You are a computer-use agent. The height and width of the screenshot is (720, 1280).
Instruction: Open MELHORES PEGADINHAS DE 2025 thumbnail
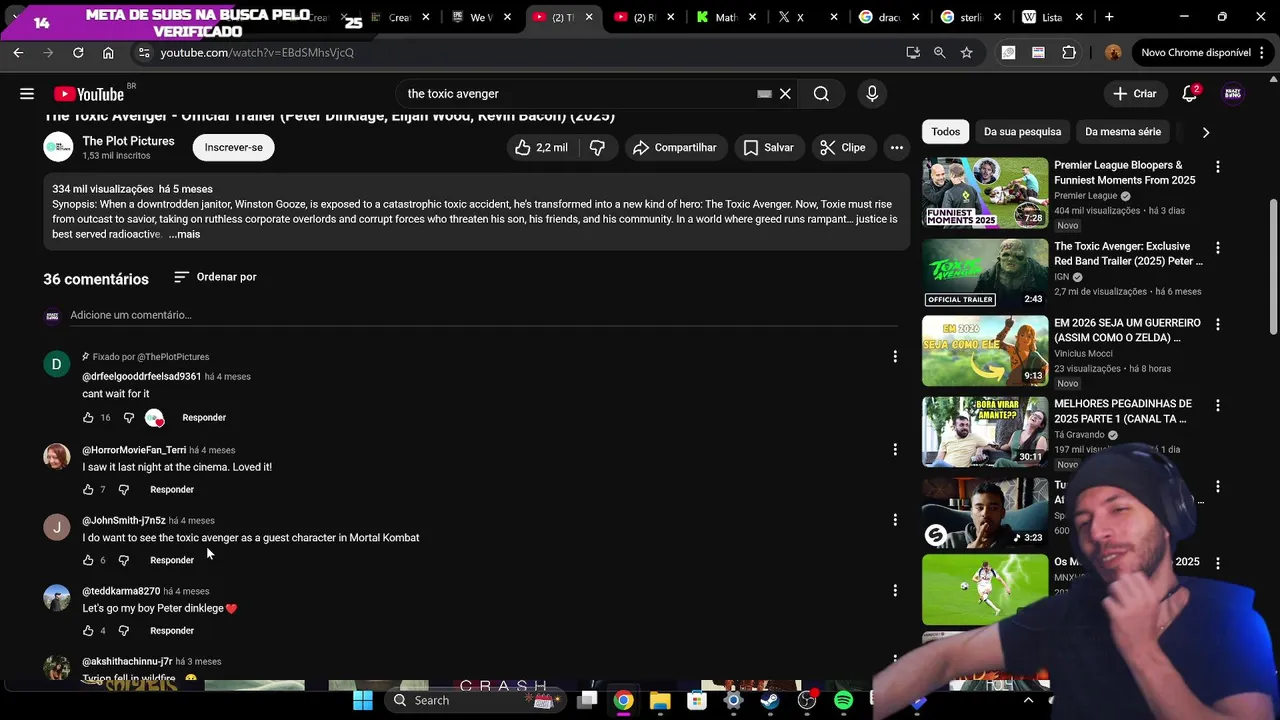[x=985, y=432]
